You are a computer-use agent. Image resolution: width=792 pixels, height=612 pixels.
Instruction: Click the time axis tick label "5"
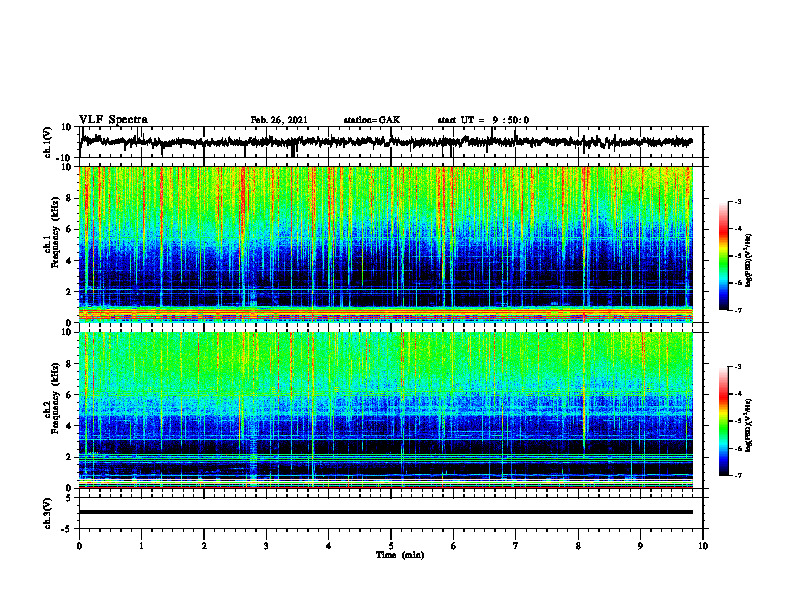(391, 546)
